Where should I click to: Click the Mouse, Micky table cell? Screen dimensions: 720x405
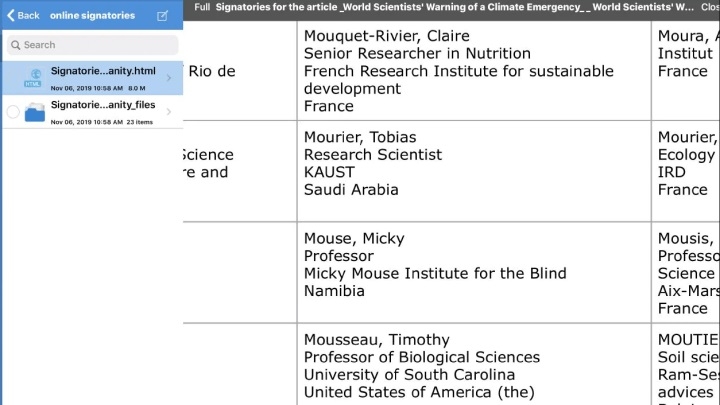[x=474, y=272]
